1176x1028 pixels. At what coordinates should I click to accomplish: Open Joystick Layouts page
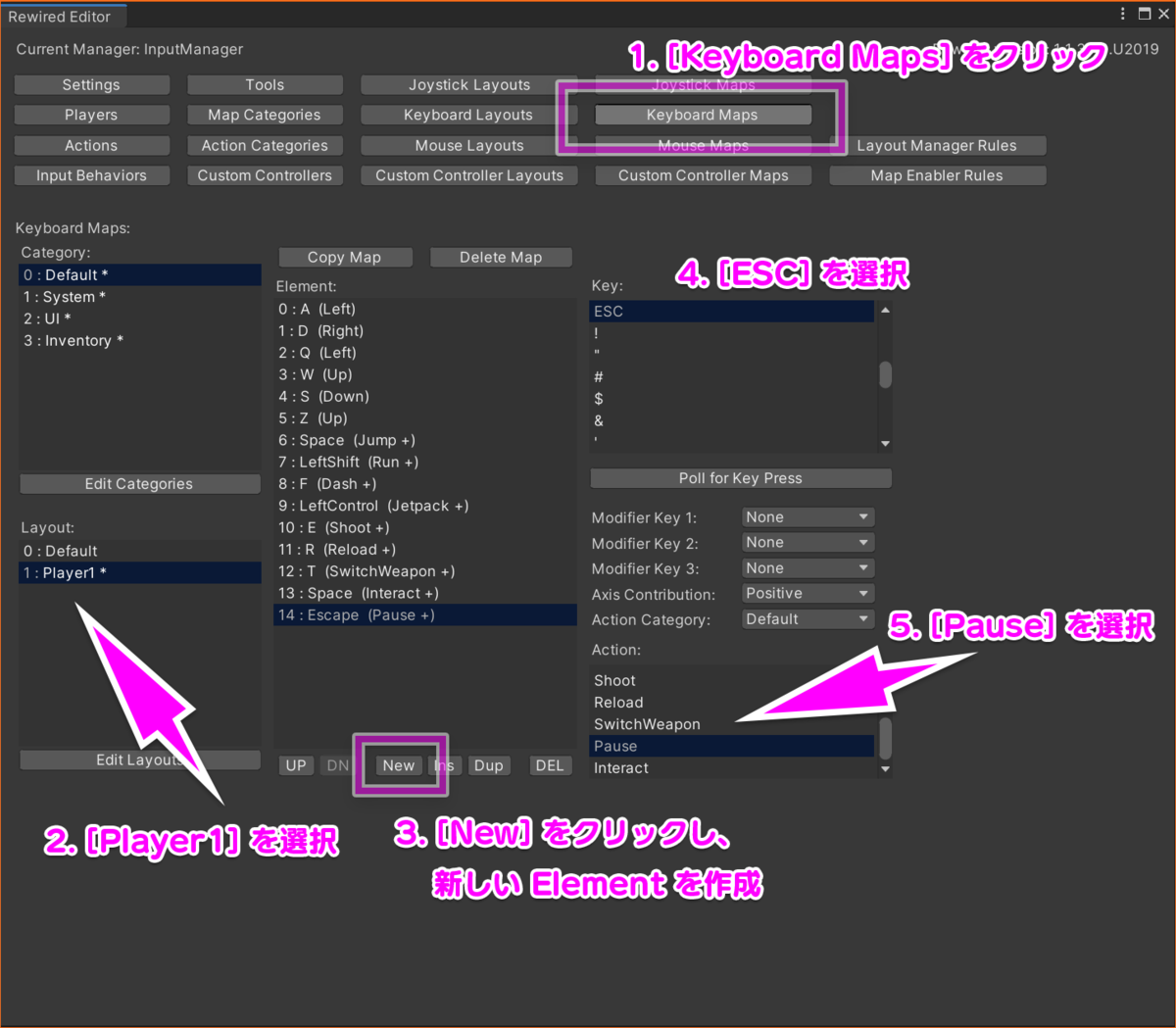point(469,85)
